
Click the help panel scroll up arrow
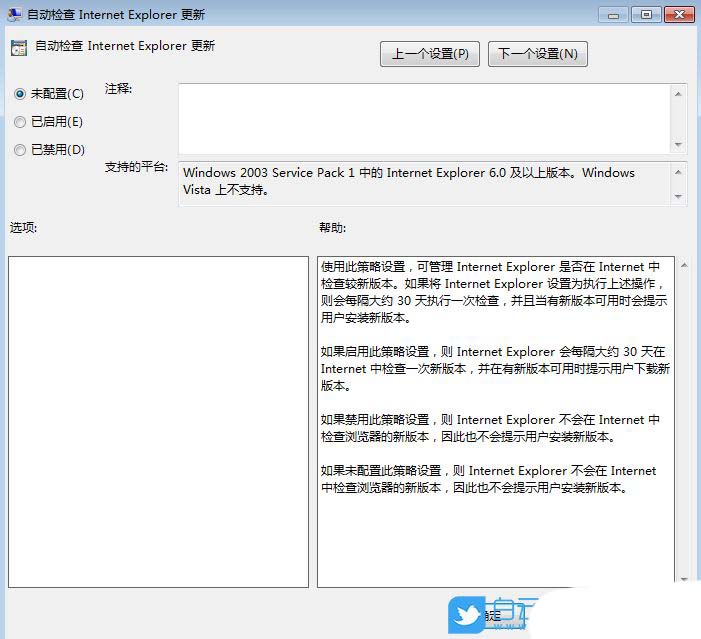(684, 265)
